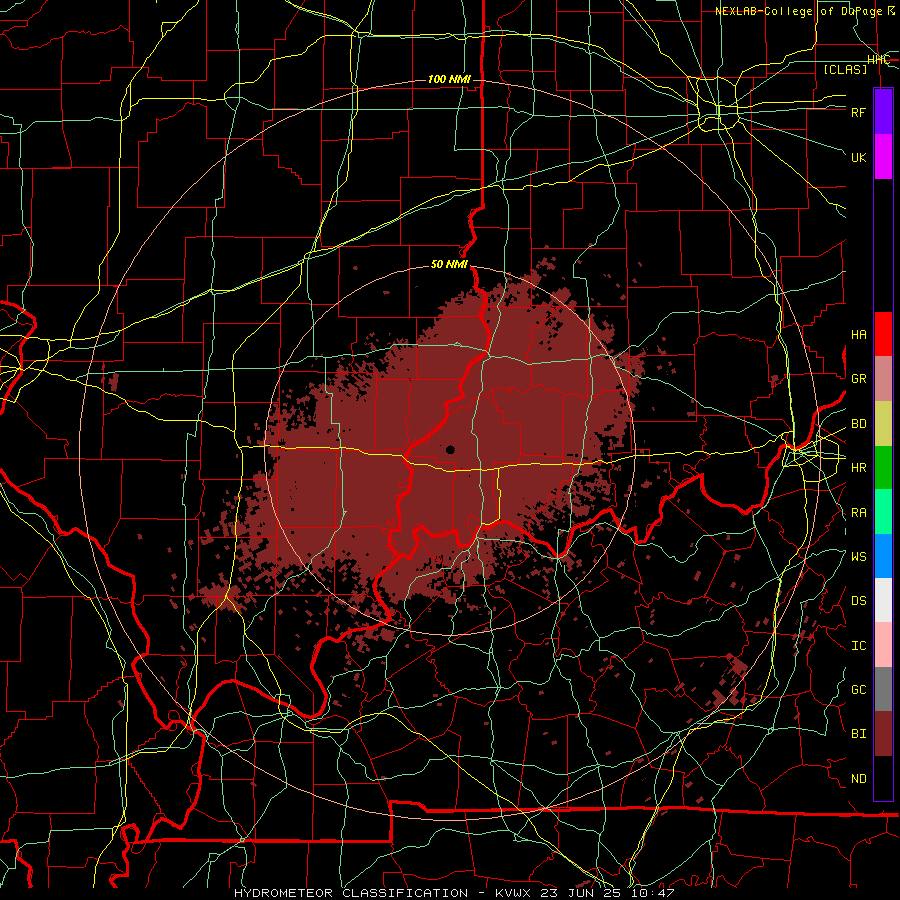This screenshot has height=900, width=900.
Task: Click the UK magenta legend color swatch
Action: 883,157
